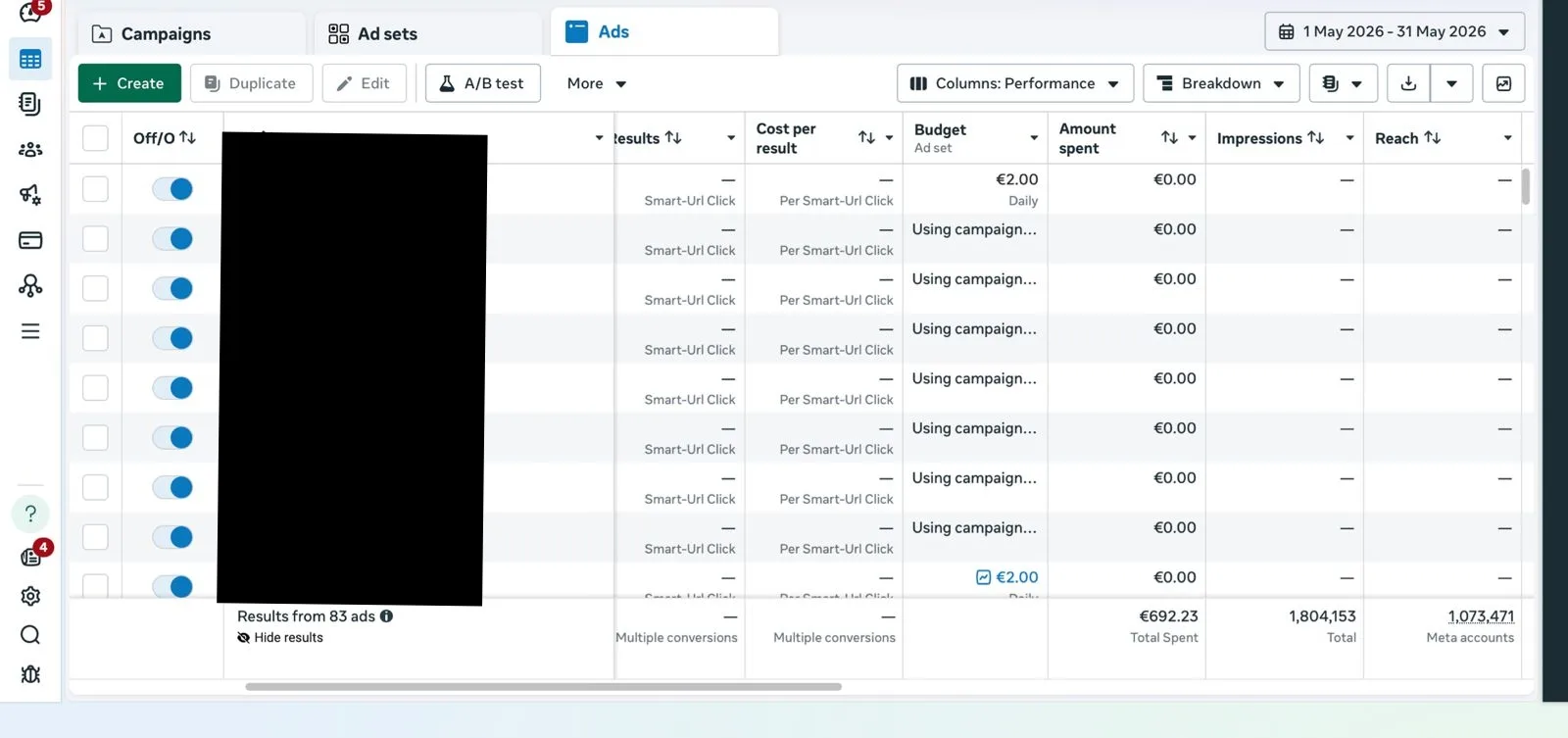Switch off the toggle in the second ad row
Screen dimensions: 1568x738
tap(172, 239)
